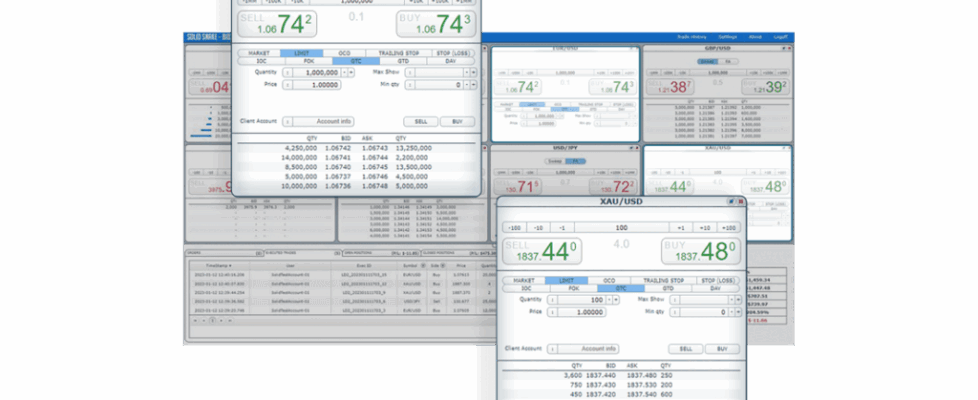The height and width of the screenshot is (400, 978).
Task: Choose GTD time-in-force in XAU/USD popup
Action: tap(668, 288)
